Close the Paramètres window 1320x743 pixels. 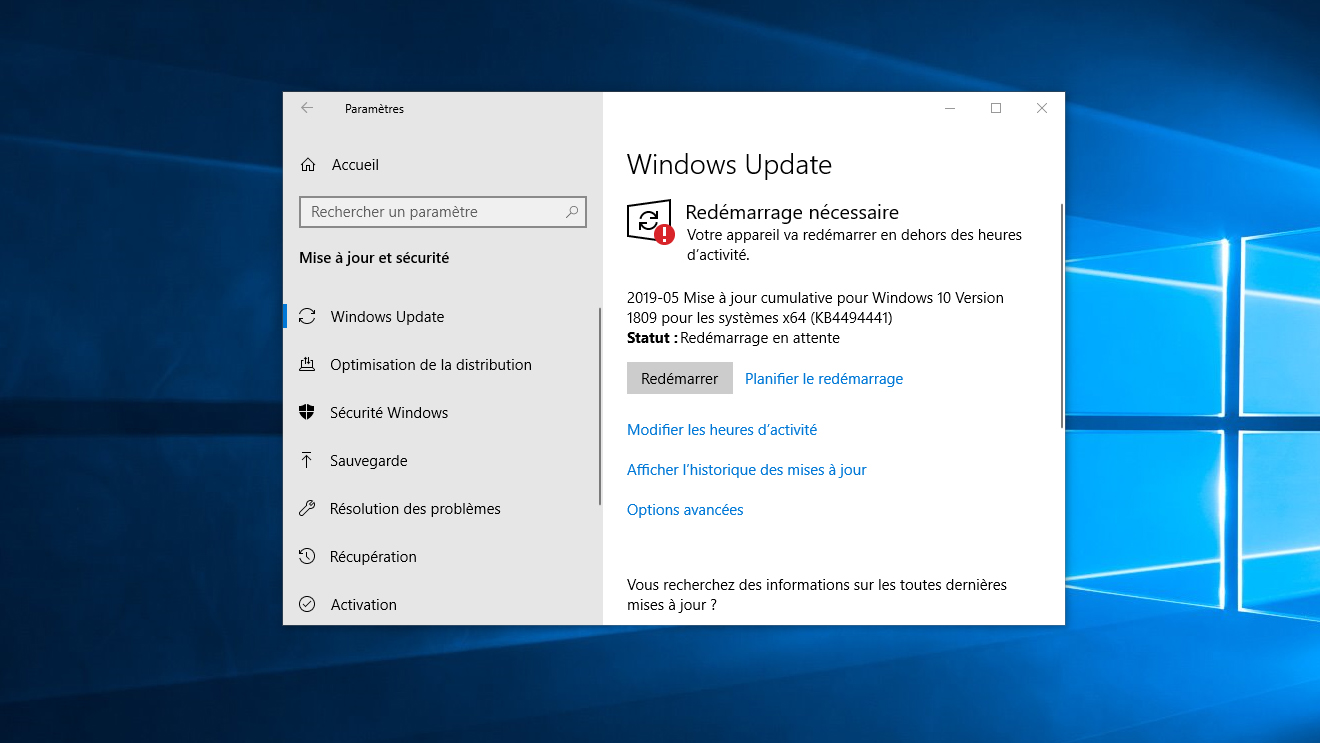1042,108
